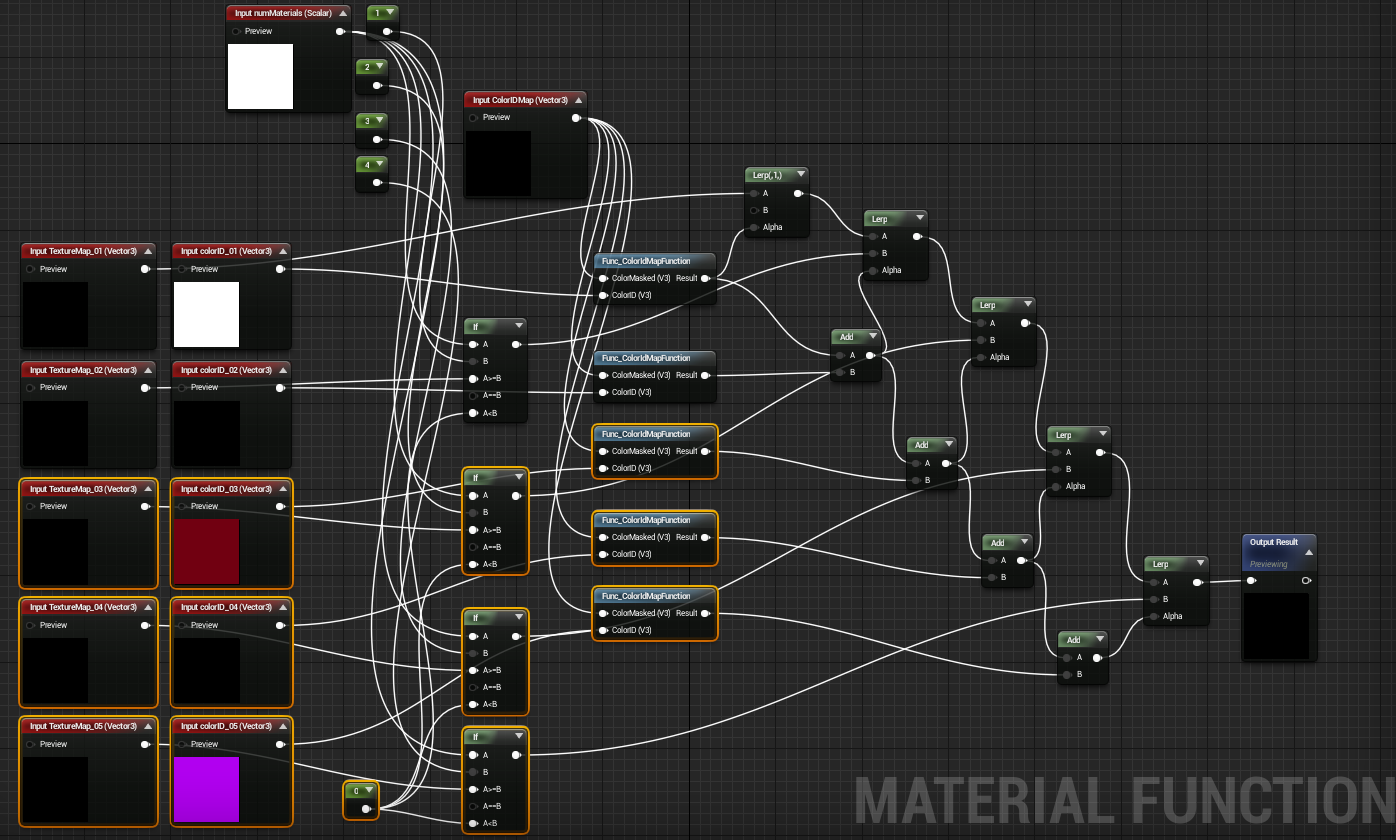Click the colorID_02 output pin
This screenshot has width=1396, height=840.
280,387
